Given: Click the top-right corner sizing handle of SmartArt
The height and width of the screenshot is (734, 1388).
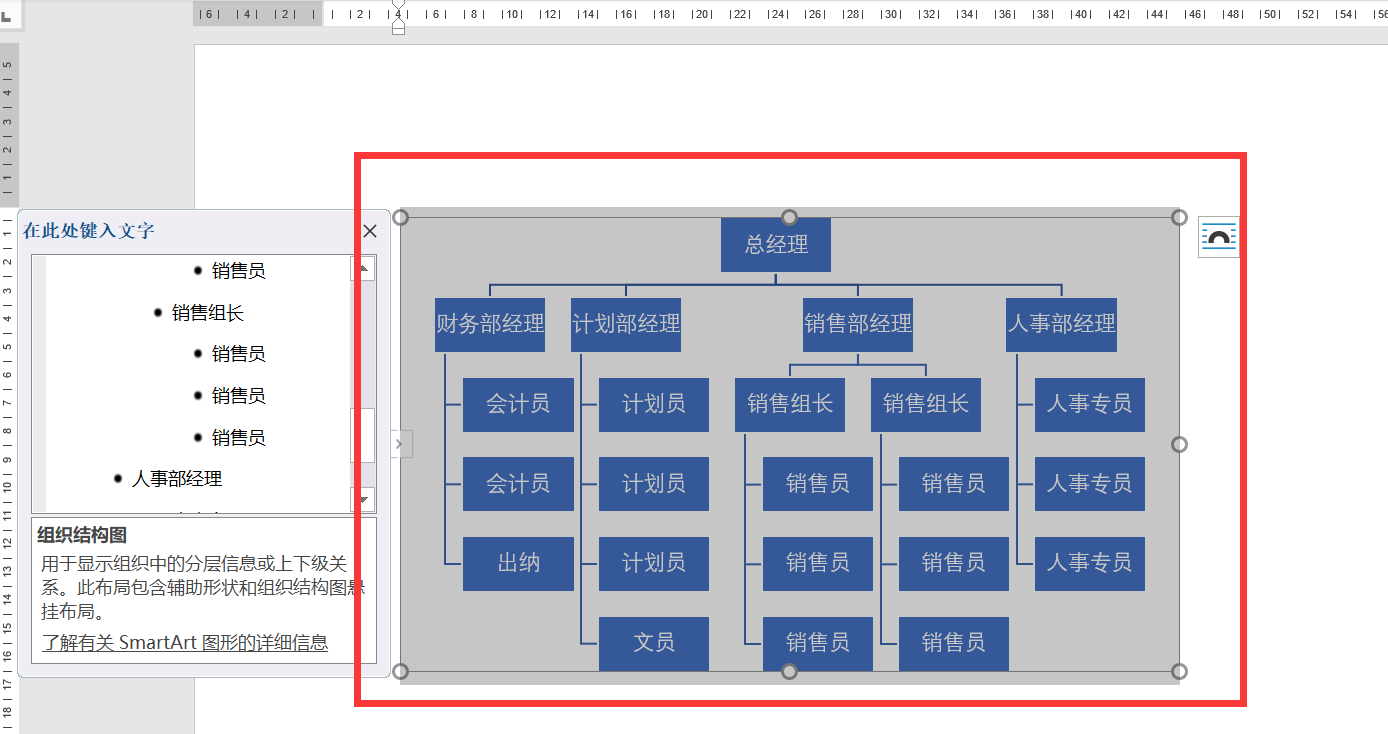Looking at the screenshot, I should pyautogui.click(x=1179, y=217).
